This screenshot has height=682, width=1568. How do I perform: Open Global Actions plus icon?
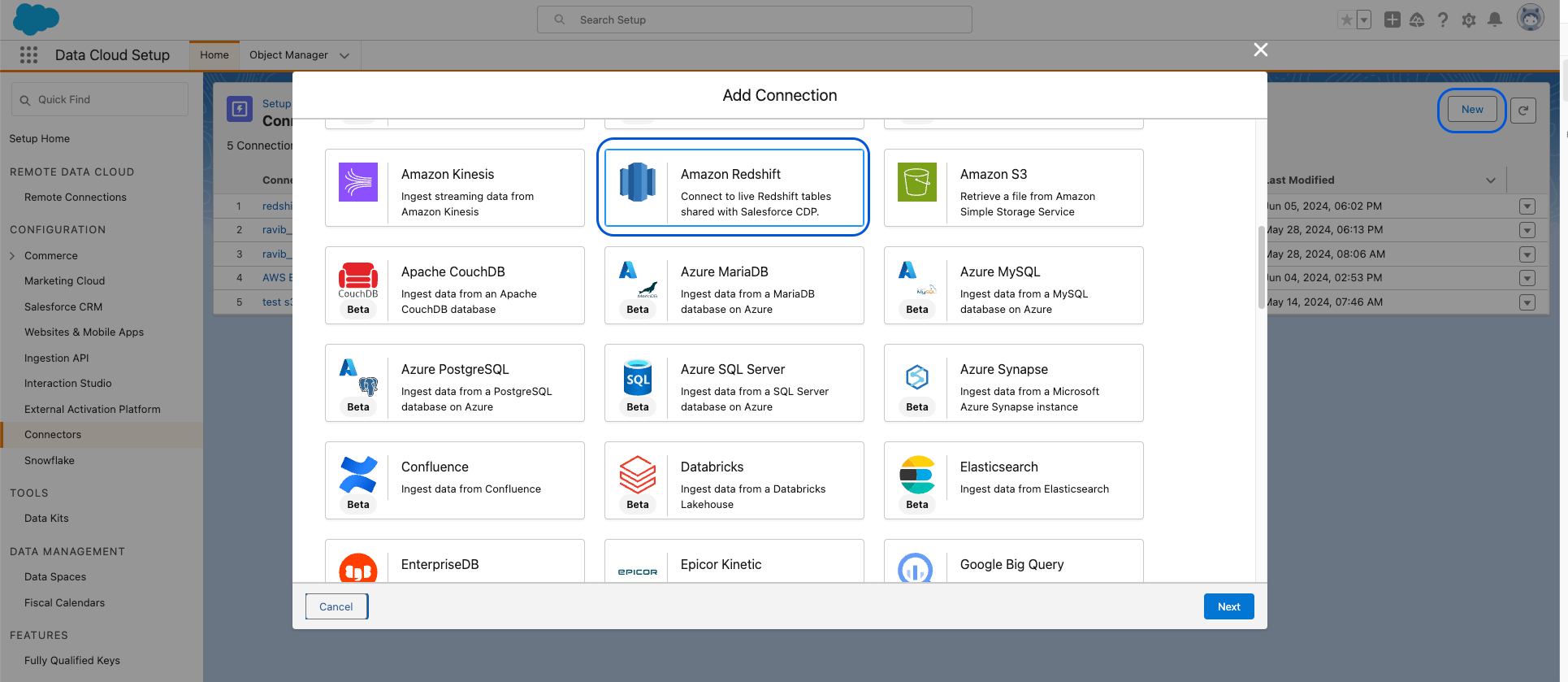coord(1393,20)
